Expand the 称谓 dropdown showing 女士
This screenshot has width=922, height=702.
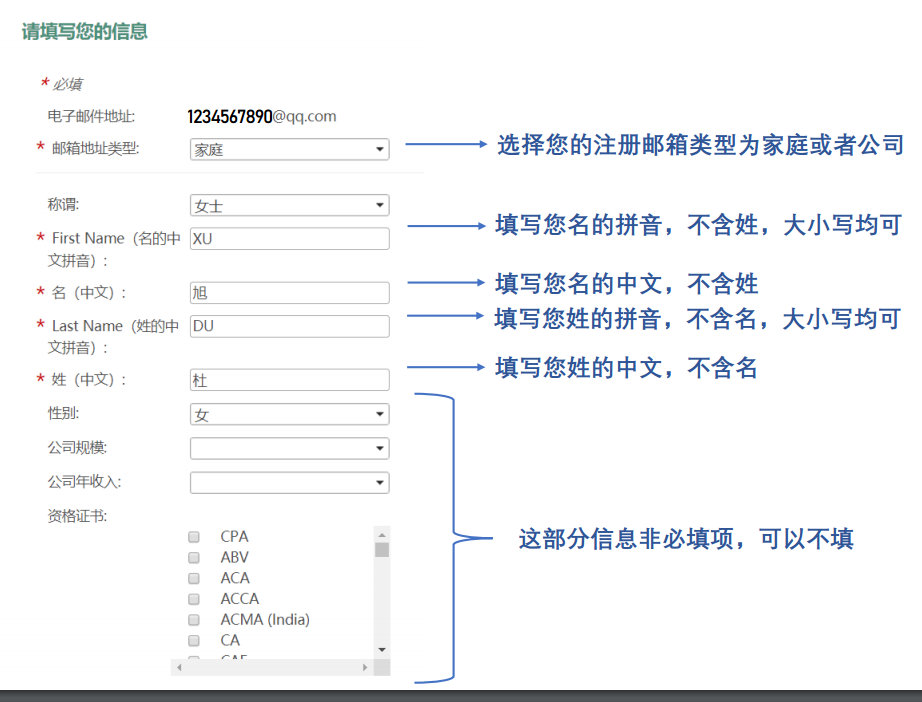click(x=289, y=206)
